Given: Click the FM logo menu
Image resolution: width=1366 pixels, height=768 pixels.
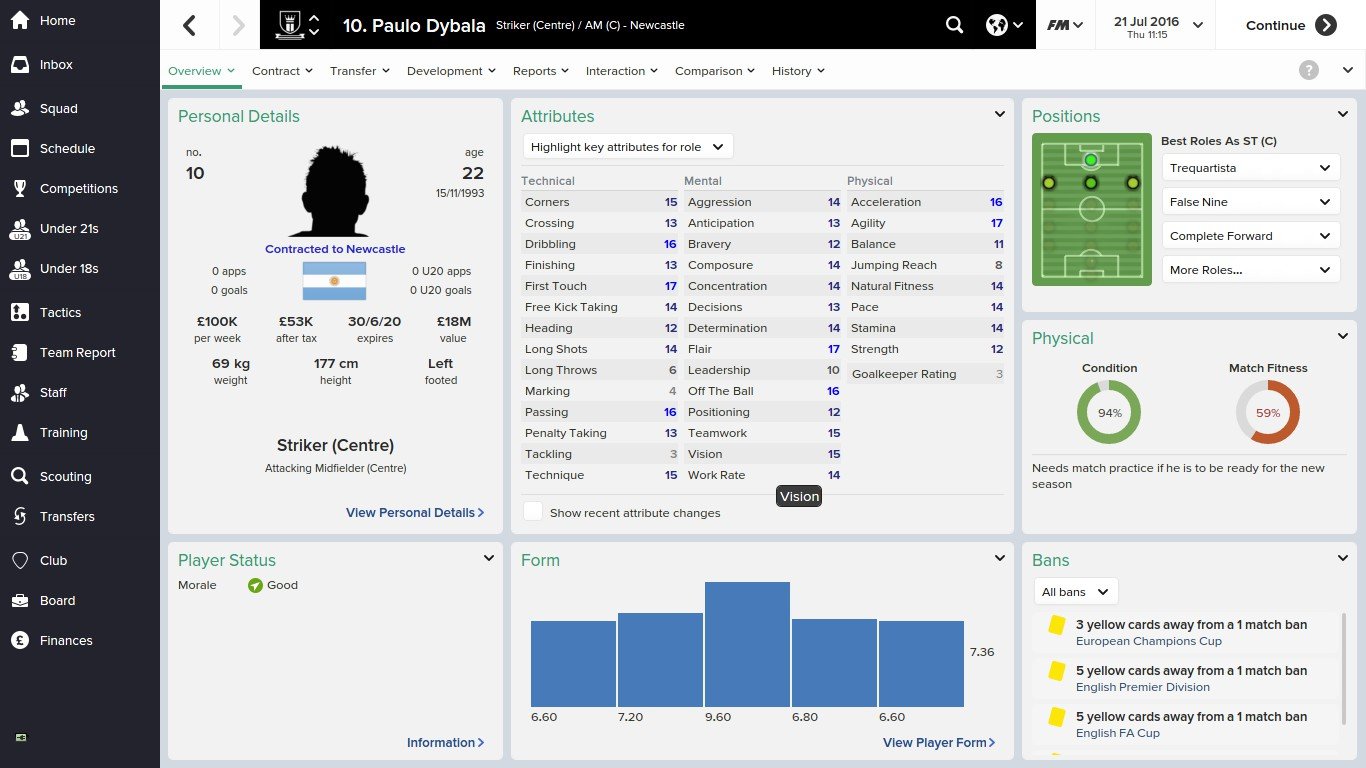Looking at the screenshot, I should [x=1065, y=25].
